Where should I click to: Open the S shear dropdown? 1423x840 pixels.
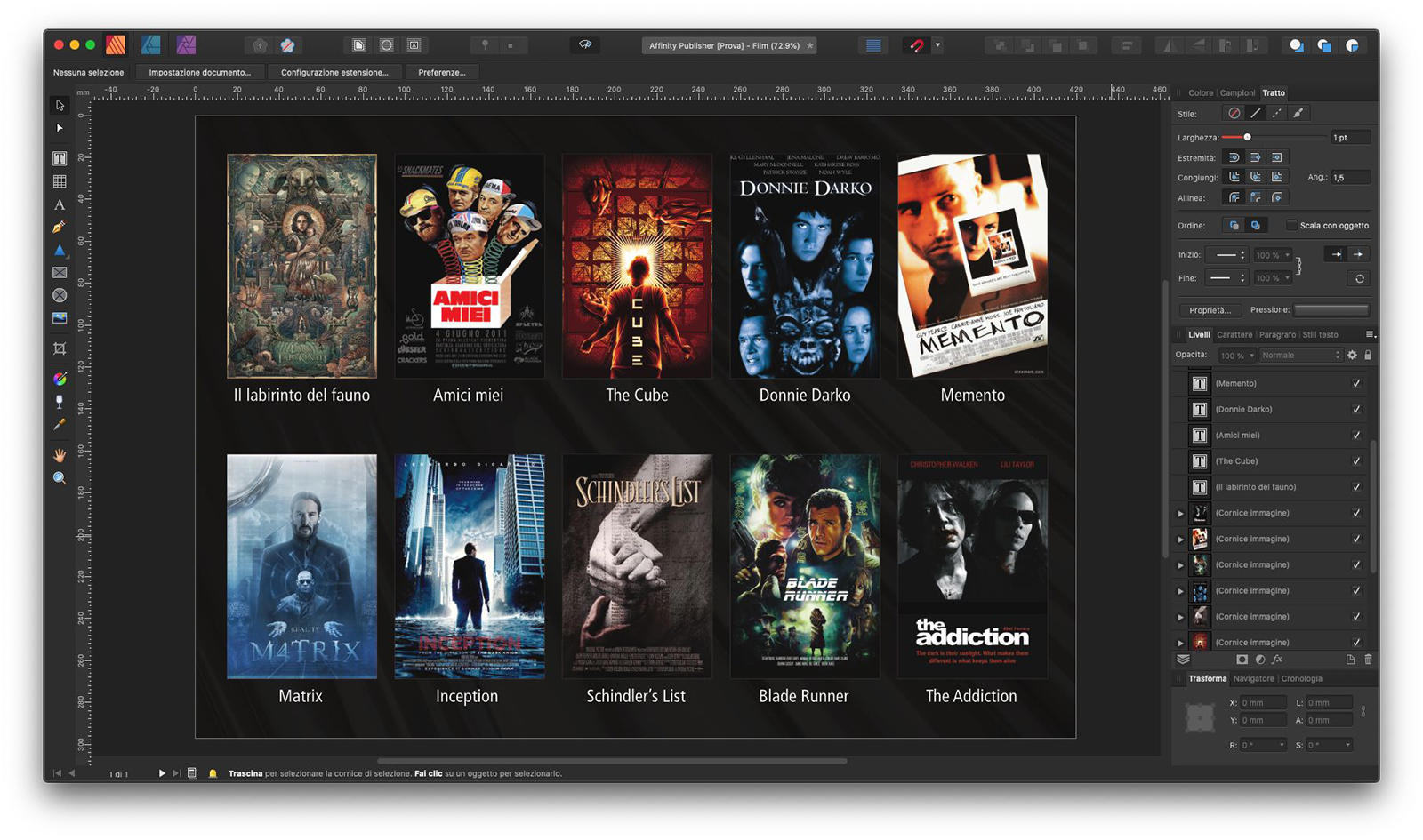pyautogui.click(x=1347, y=745)
